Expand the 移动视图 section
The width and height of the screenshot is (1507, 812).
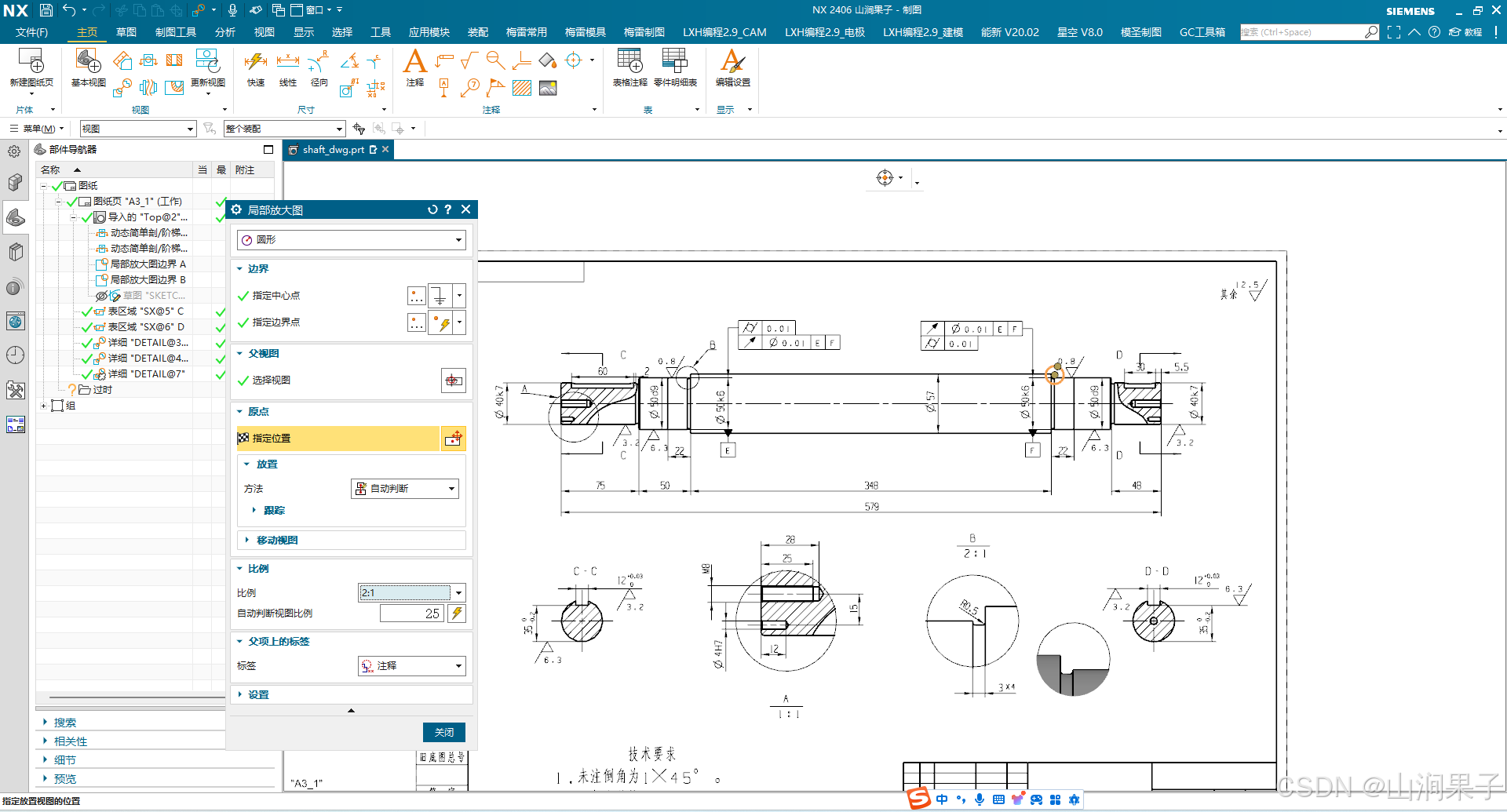(276, 541)
